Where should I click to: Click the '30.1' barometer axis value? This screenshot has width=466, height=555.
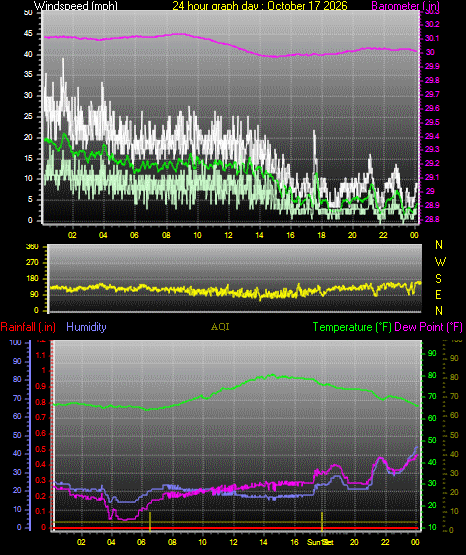pos(432,38)
